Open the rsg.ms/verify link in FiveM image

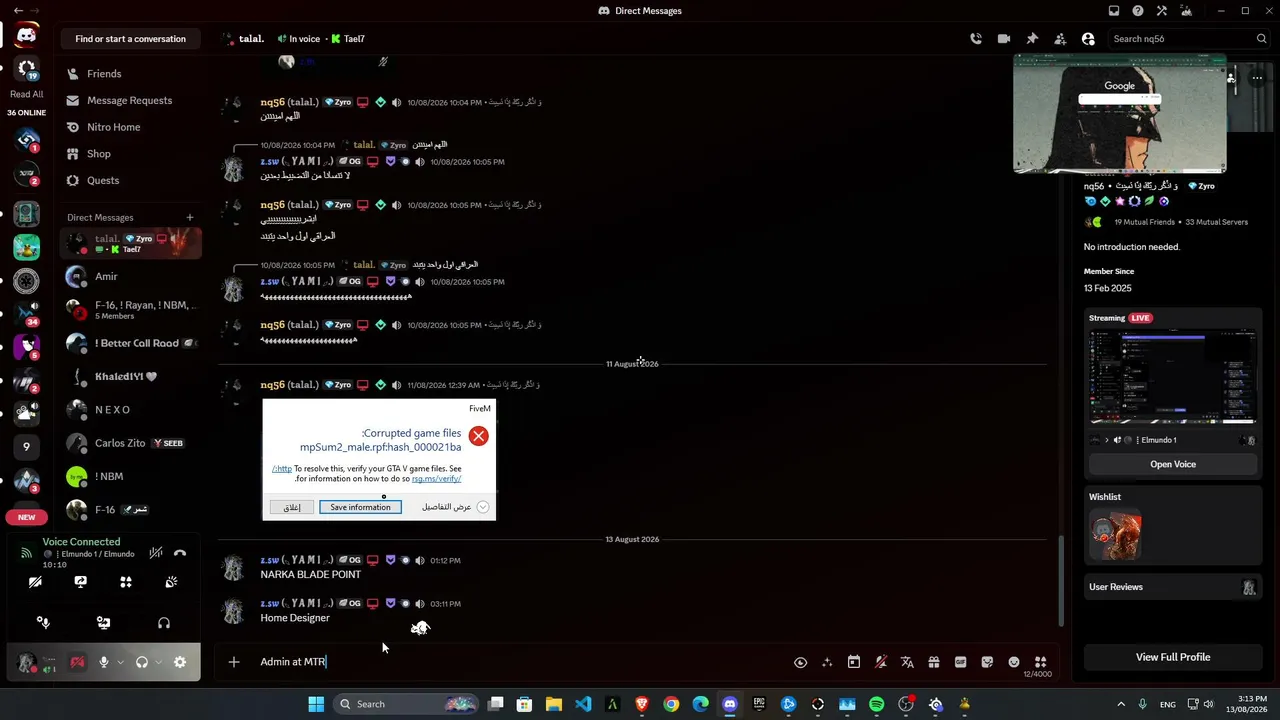pos(436,479)
